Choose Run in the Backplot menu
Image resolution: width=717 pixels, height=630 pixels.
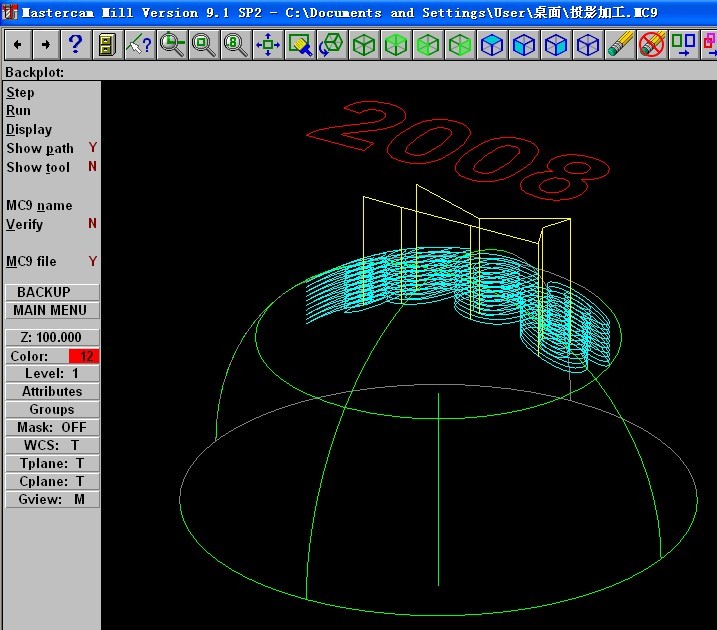[x=18, y=111]
